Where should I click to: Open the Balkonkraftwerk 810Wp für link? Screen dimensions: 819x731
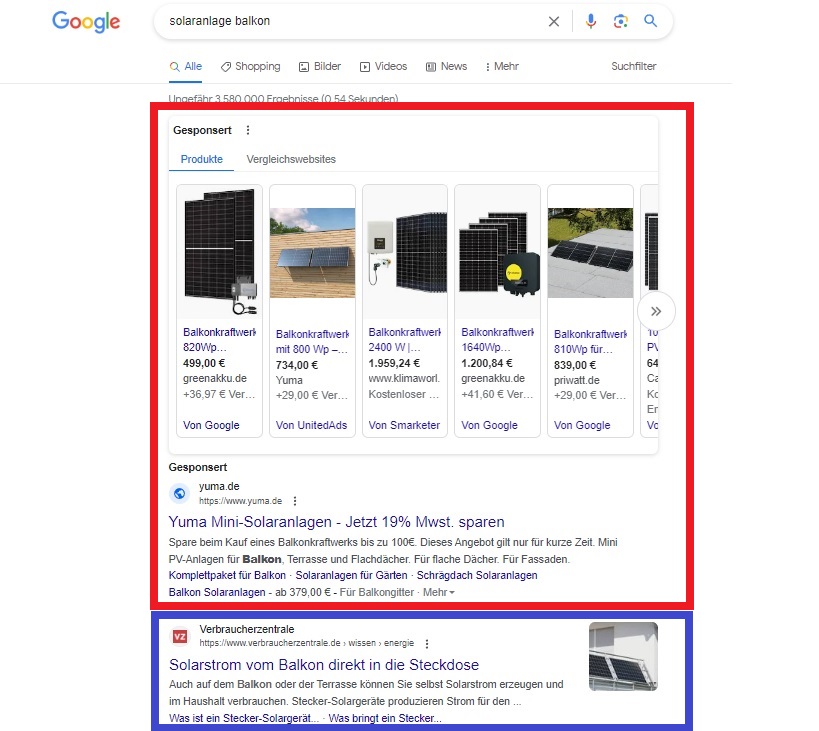[x=590, y=341]
